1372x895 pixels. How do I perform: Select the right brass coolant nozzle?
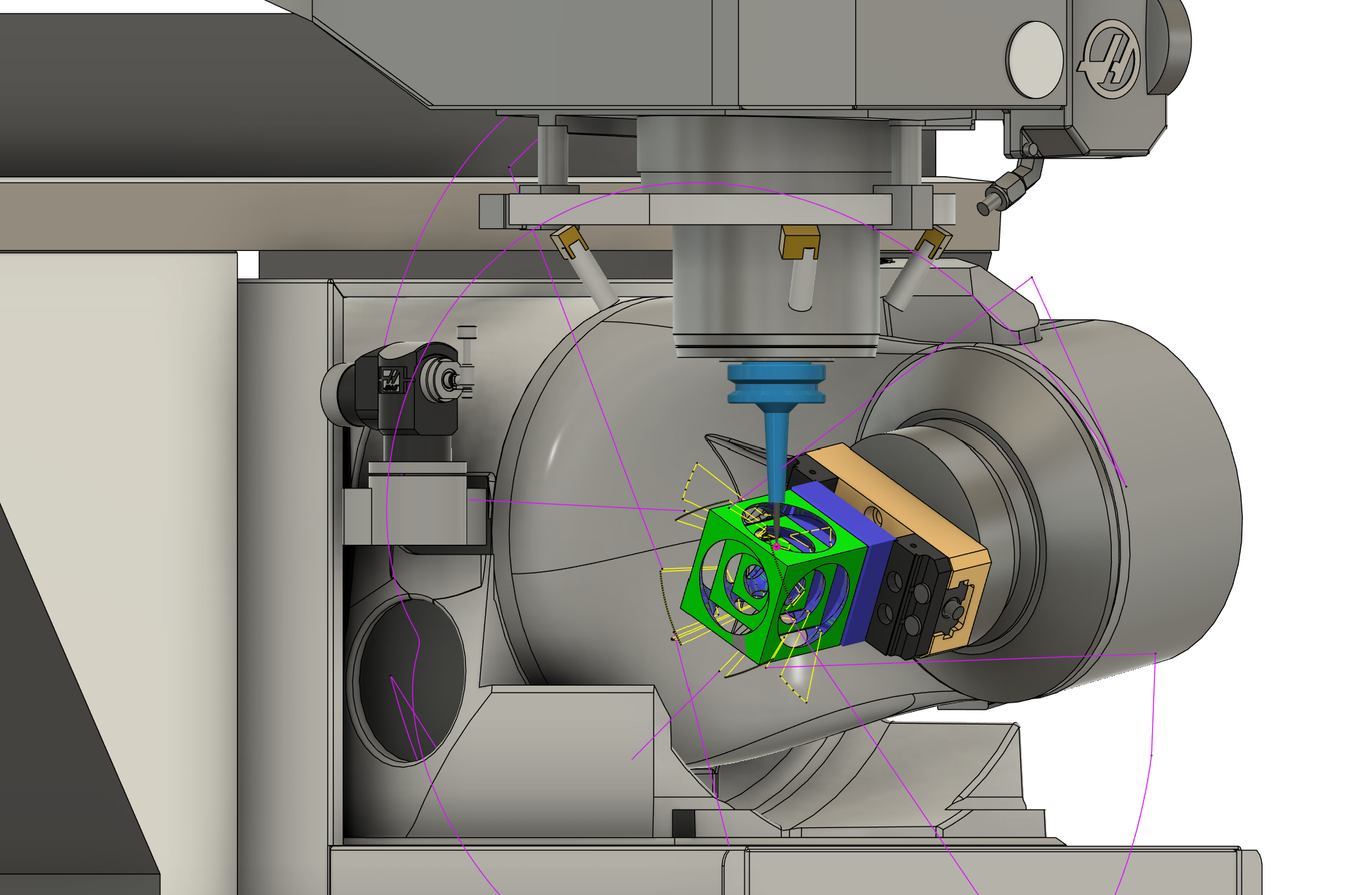click(x=917, y=268)
